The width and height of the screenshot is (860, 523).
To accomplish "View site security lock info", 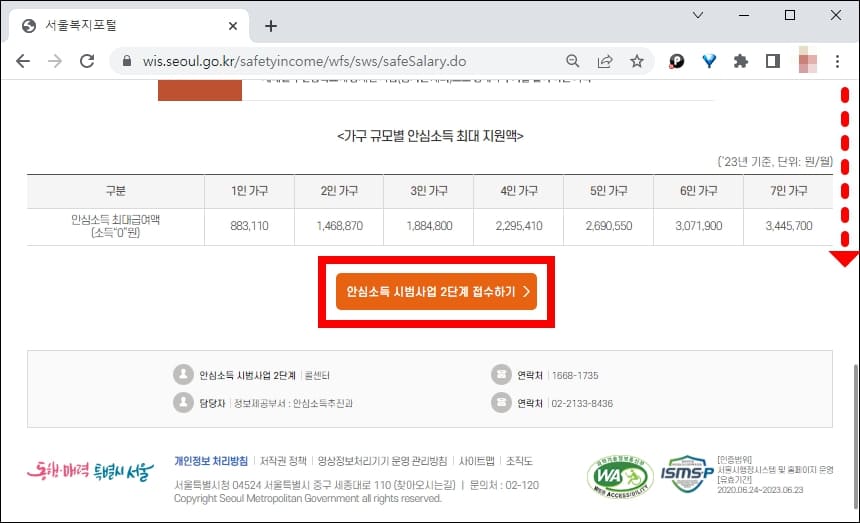I will tap(127, 61).
